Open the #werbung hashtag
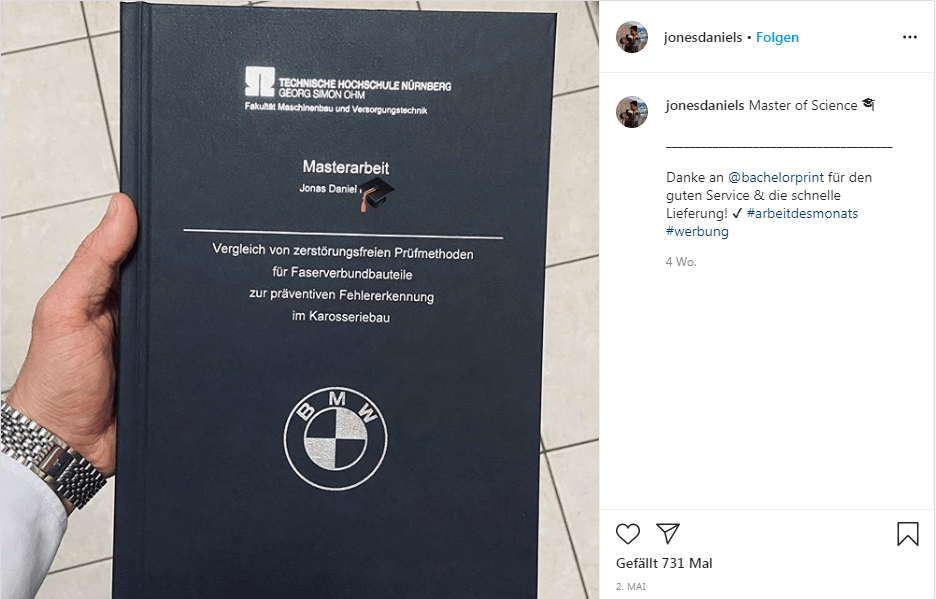The width and height of the screenshot is (936, 599). coord(697,232)
